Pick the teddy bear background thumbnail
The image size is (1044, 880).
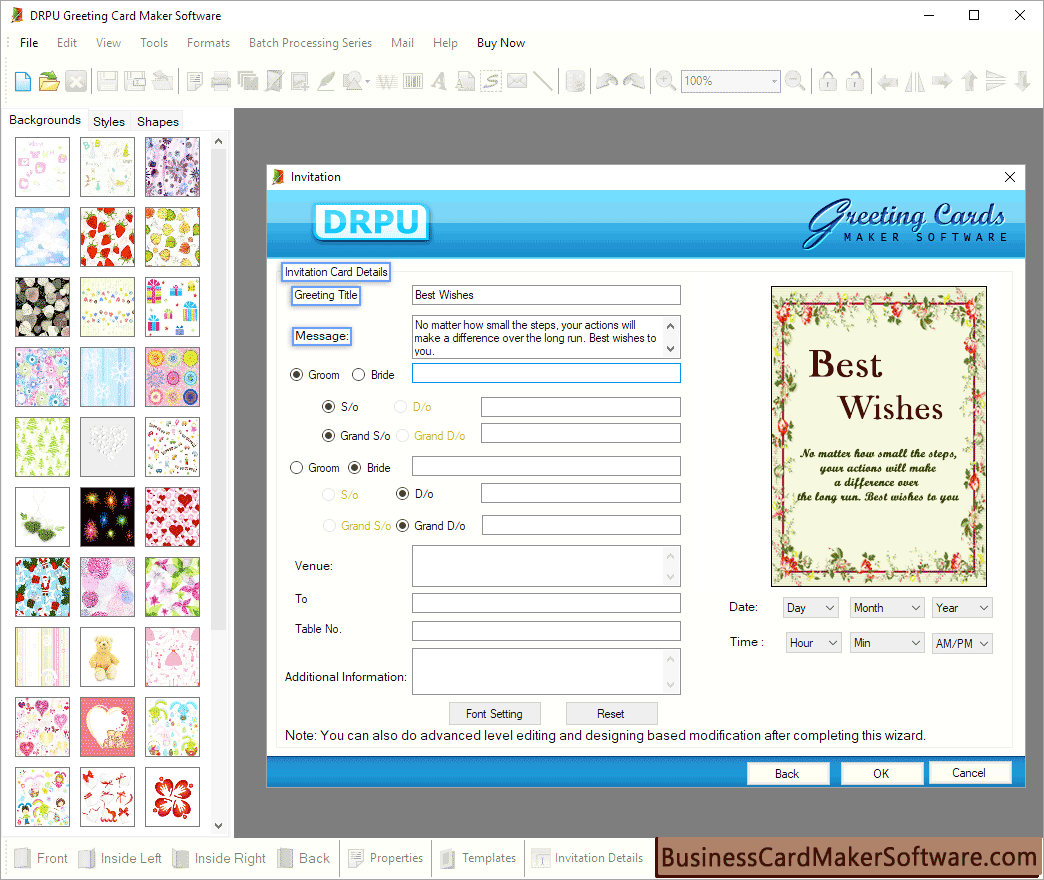(x=107, y=657)
